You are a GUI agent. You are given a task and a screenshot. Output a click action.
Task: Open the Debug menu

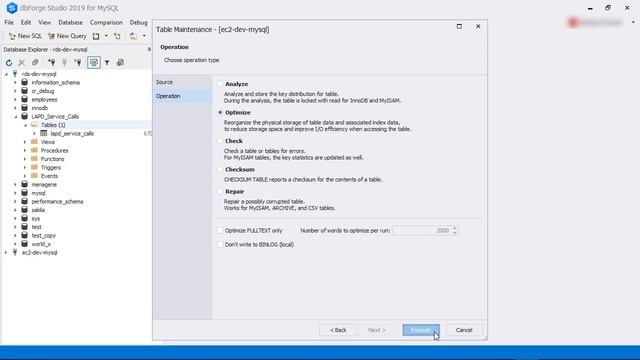coord(139,22)
